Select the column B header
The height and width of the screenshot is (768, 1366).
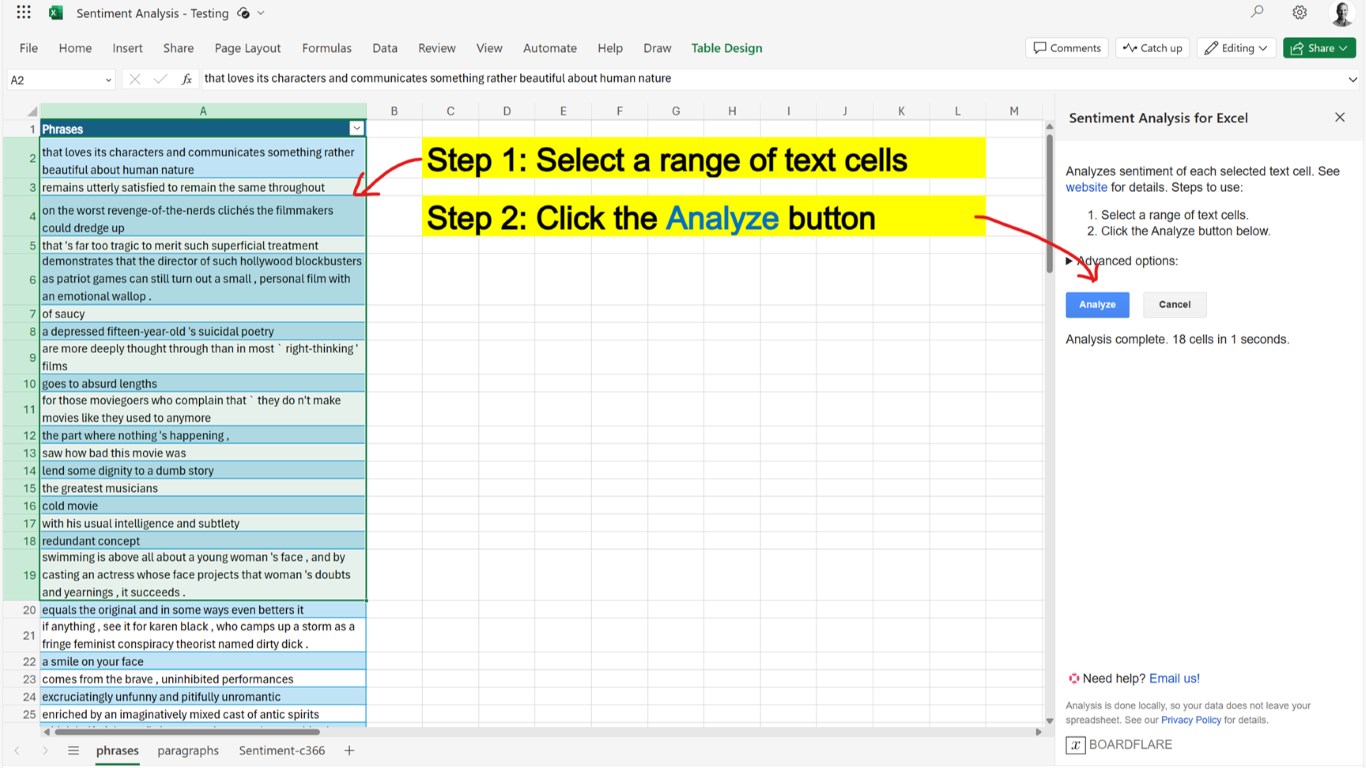pos(394,111)
